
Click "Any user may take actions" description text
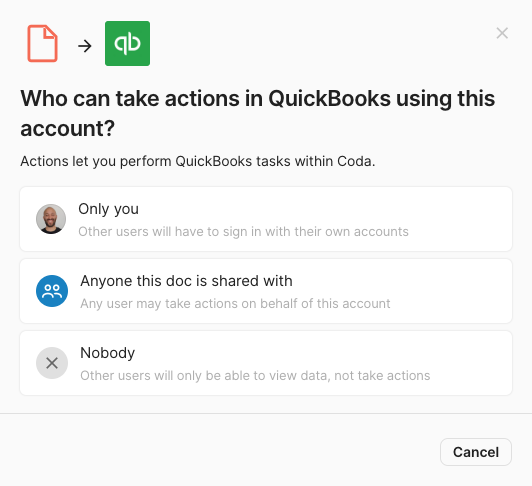pyautogui.click(x=235, y=303)
